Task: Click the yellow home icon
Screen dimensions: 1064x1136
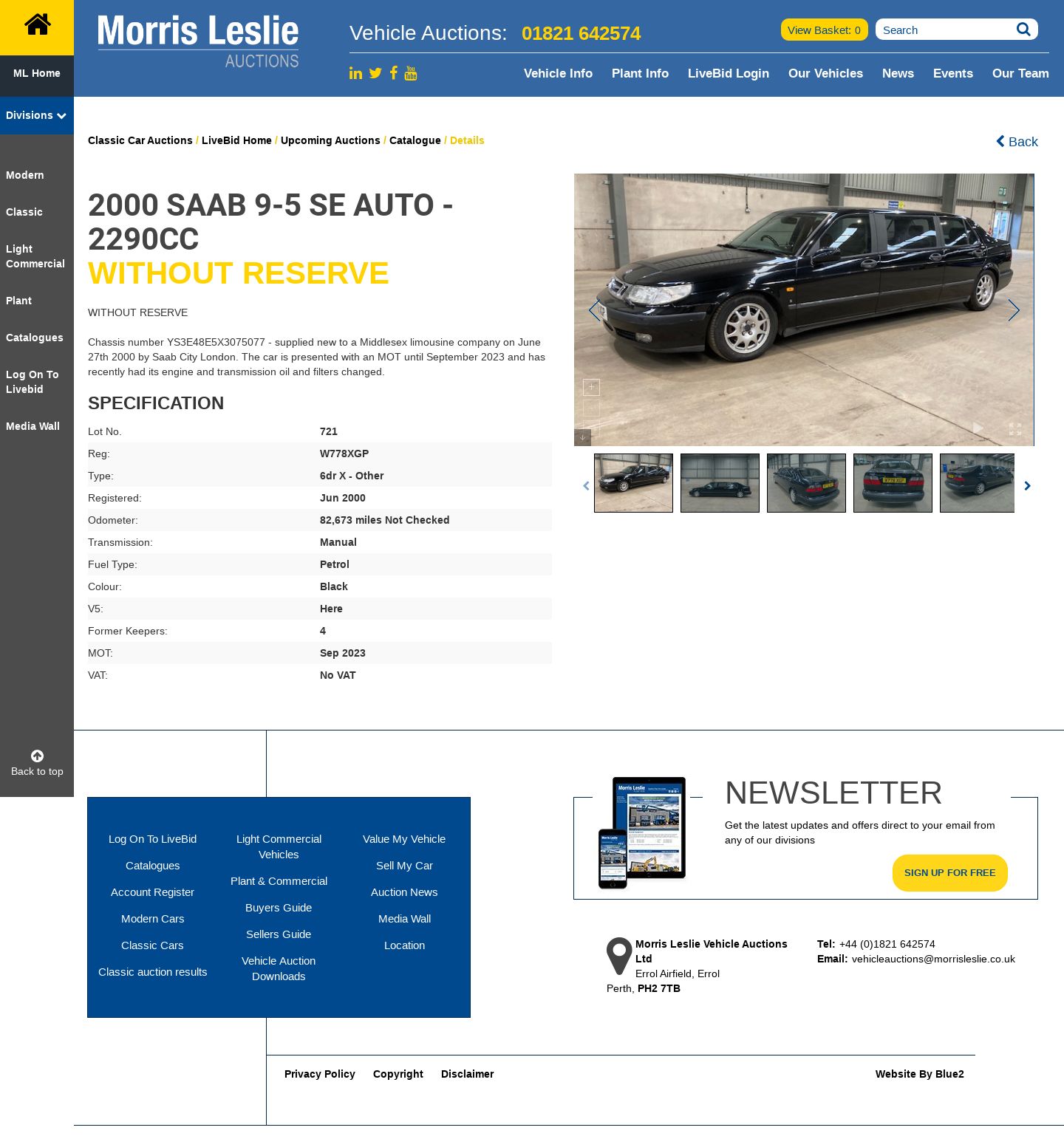Action: coord(37,25)
